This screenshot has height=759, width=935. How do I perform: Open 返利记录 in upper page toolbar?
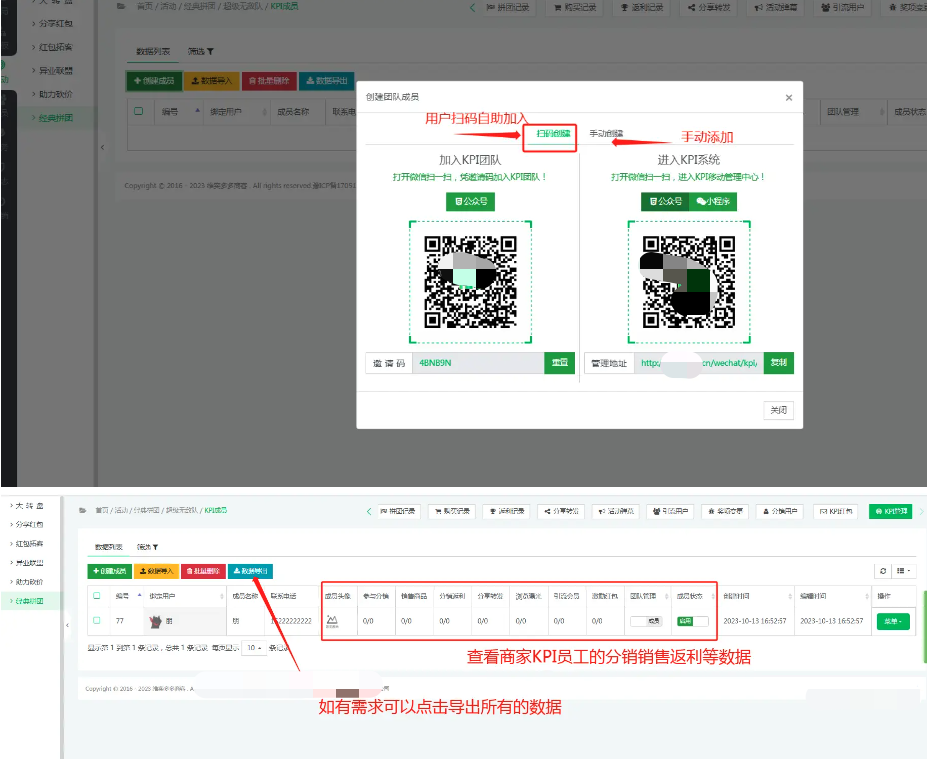(642, 7)
